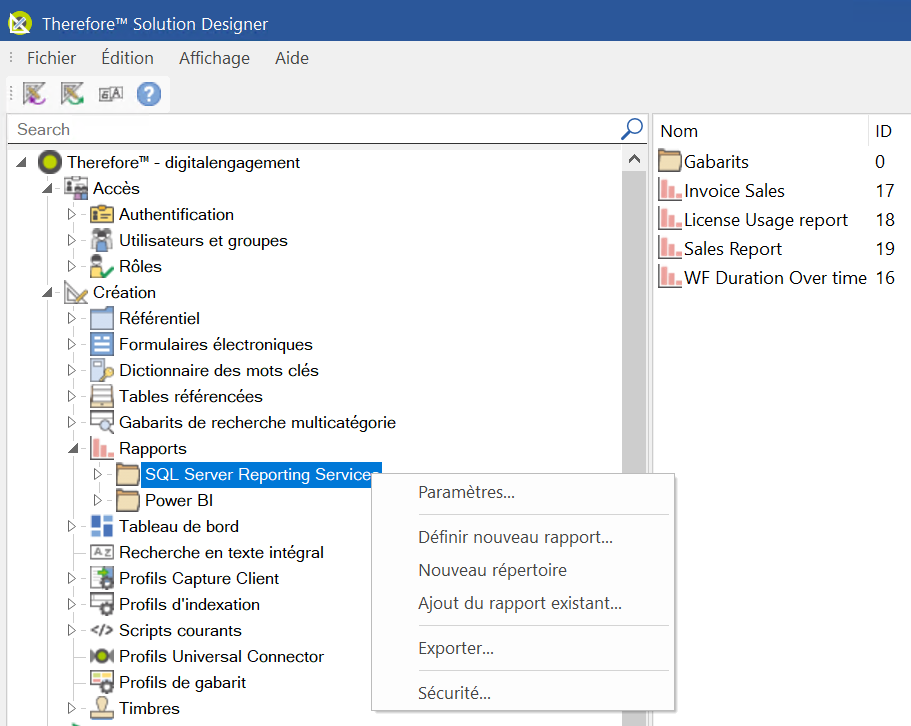Image resolution: width=911 pixels, height=726 pixels.
Task: Open the Aide menu
Action: tap(292, 58)
